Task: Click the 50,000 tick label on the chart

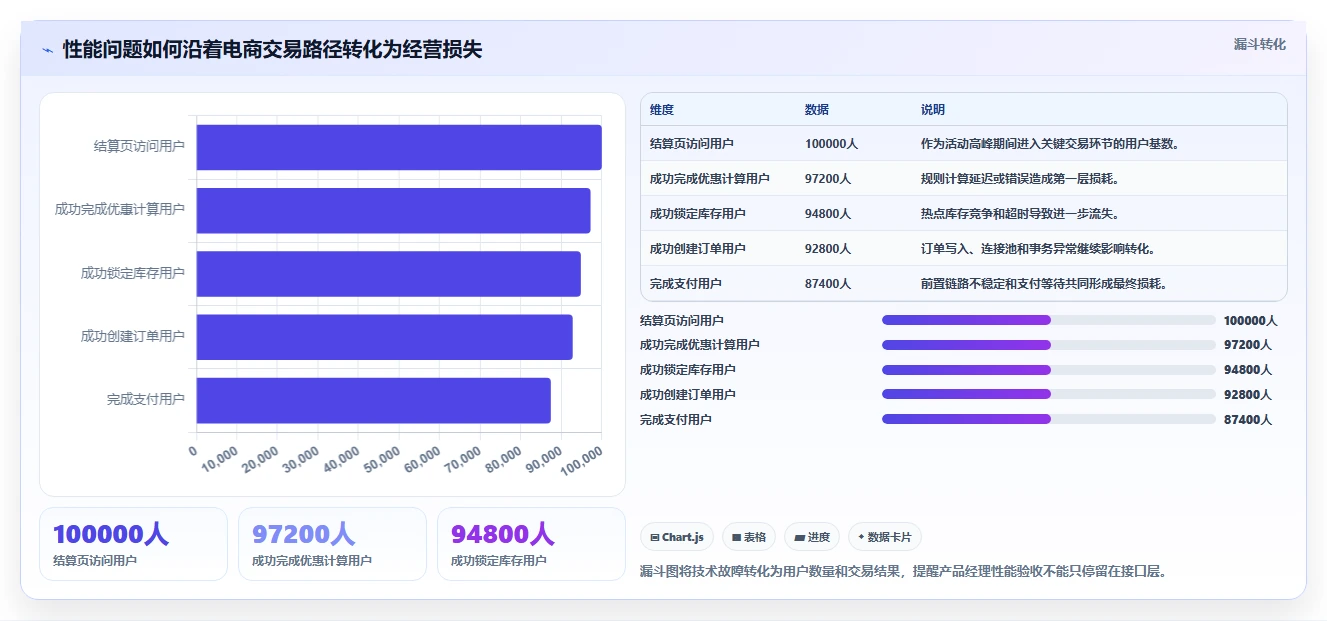Action: point(383,459)
